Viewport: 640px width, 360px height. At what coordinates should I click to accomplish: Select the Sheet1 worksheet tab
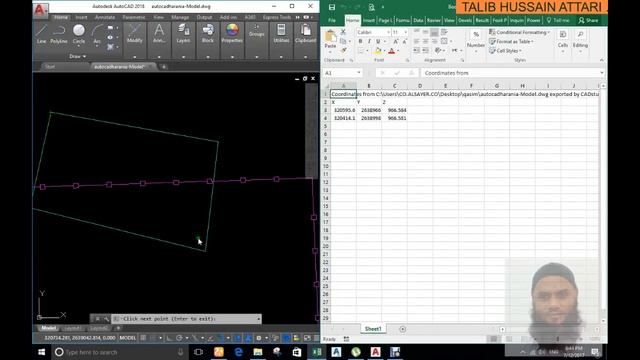coord(373,329)
